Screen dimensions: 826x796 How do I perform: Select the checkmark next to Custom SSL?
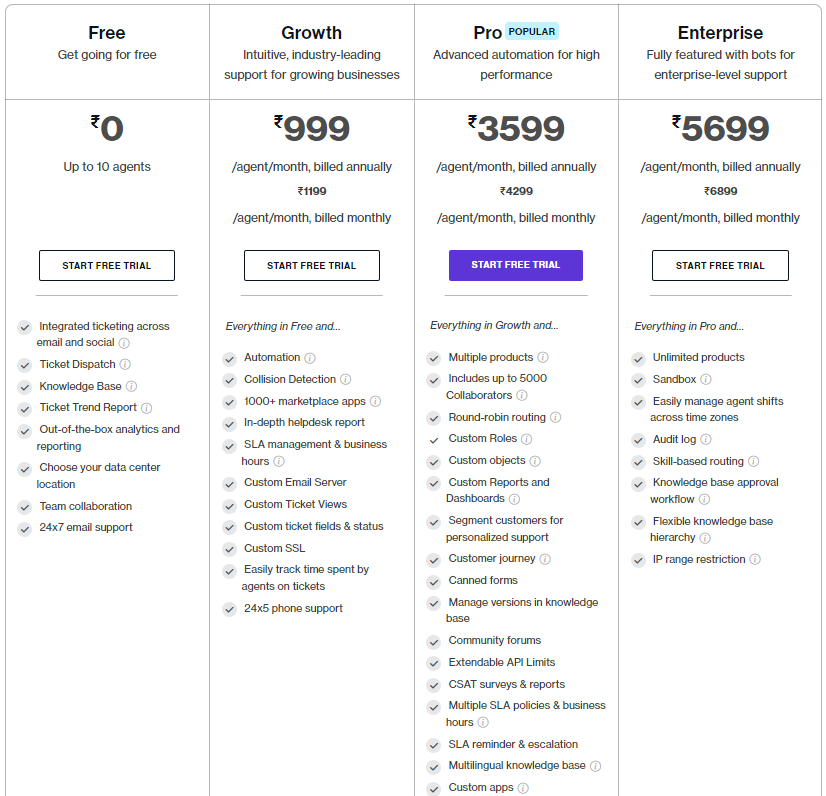(x=229, y=548)
